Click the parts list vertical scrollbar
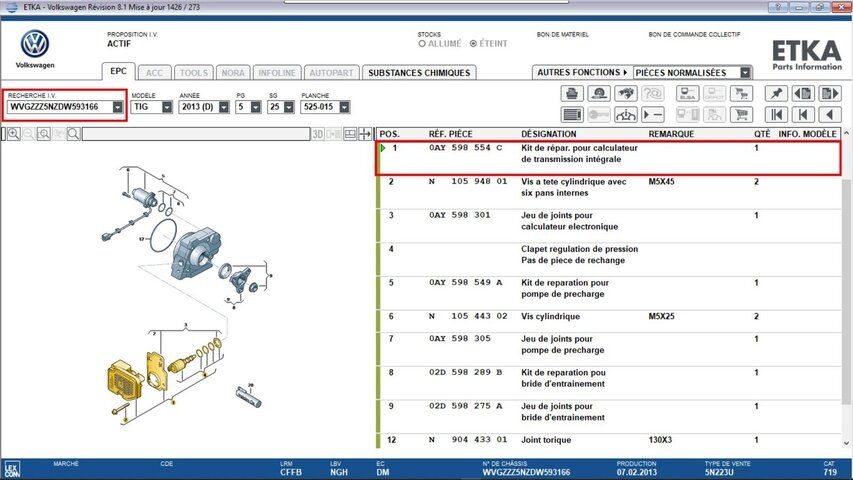853x480 pixels. point(846,292)
